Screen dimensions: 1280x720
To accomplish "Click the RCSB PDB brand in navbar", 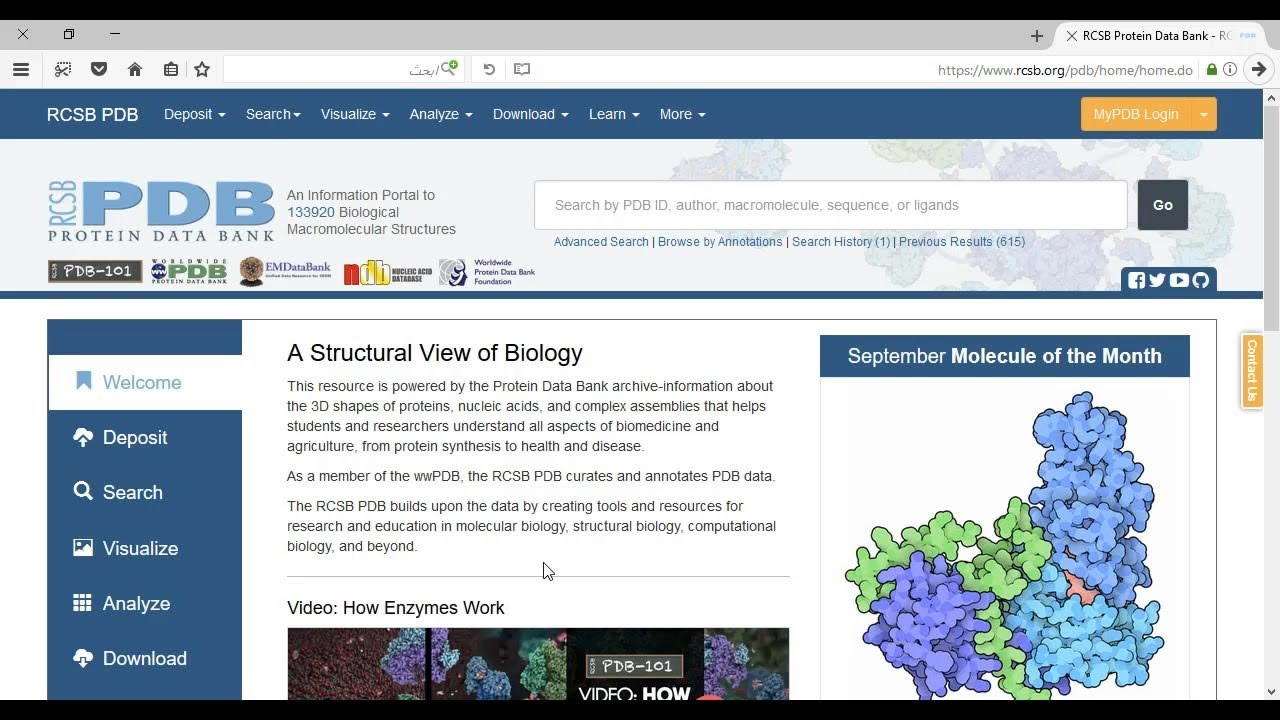I will [x=93, y=114].
